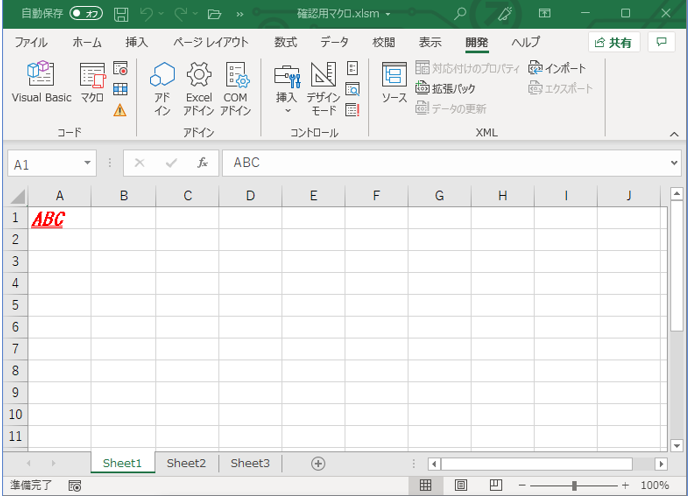
Task: Click View Code icon
Action: pyautogui.click(x=352, y=89)
